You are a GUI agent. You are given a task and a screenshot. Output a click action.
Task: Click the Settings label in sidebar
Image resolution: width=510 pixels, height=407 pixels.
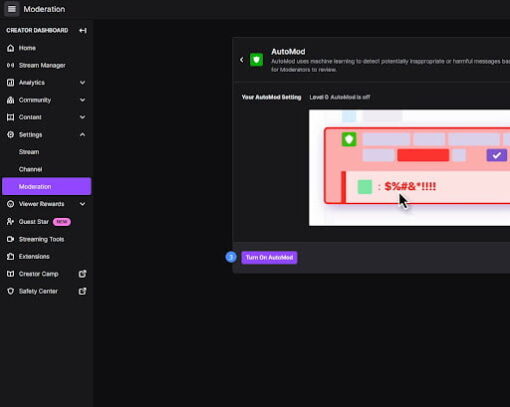(30, 135)
